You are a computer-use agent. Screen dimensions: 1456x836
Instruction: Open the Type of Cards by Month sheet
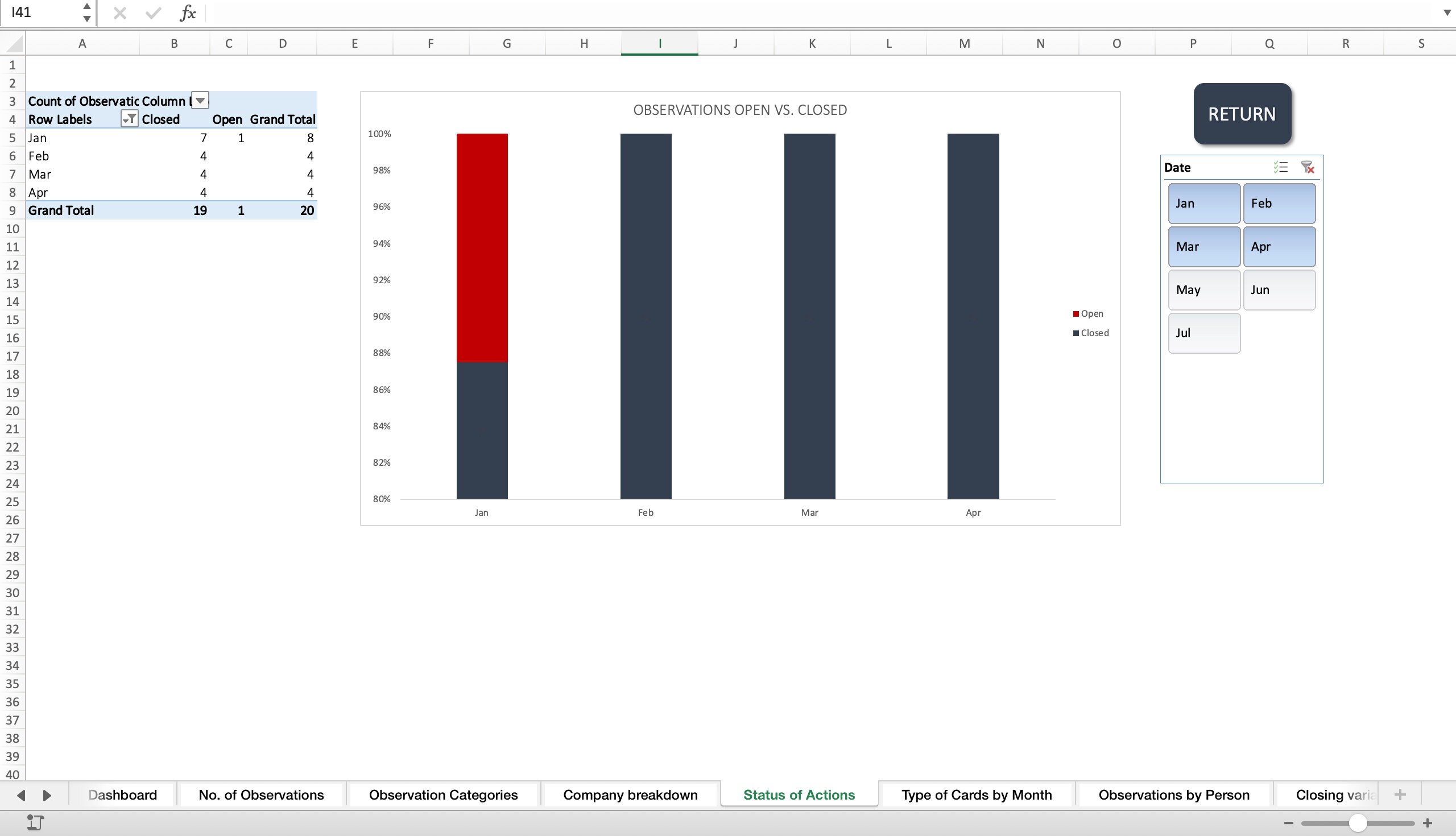[975, 794]
